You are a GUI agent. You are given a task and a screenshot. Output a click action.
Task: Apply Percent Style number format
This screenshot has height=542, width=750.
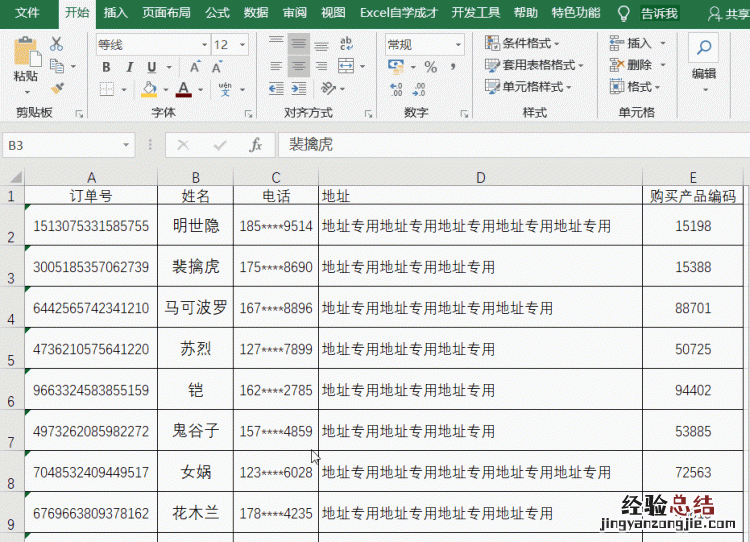point(430,67)
